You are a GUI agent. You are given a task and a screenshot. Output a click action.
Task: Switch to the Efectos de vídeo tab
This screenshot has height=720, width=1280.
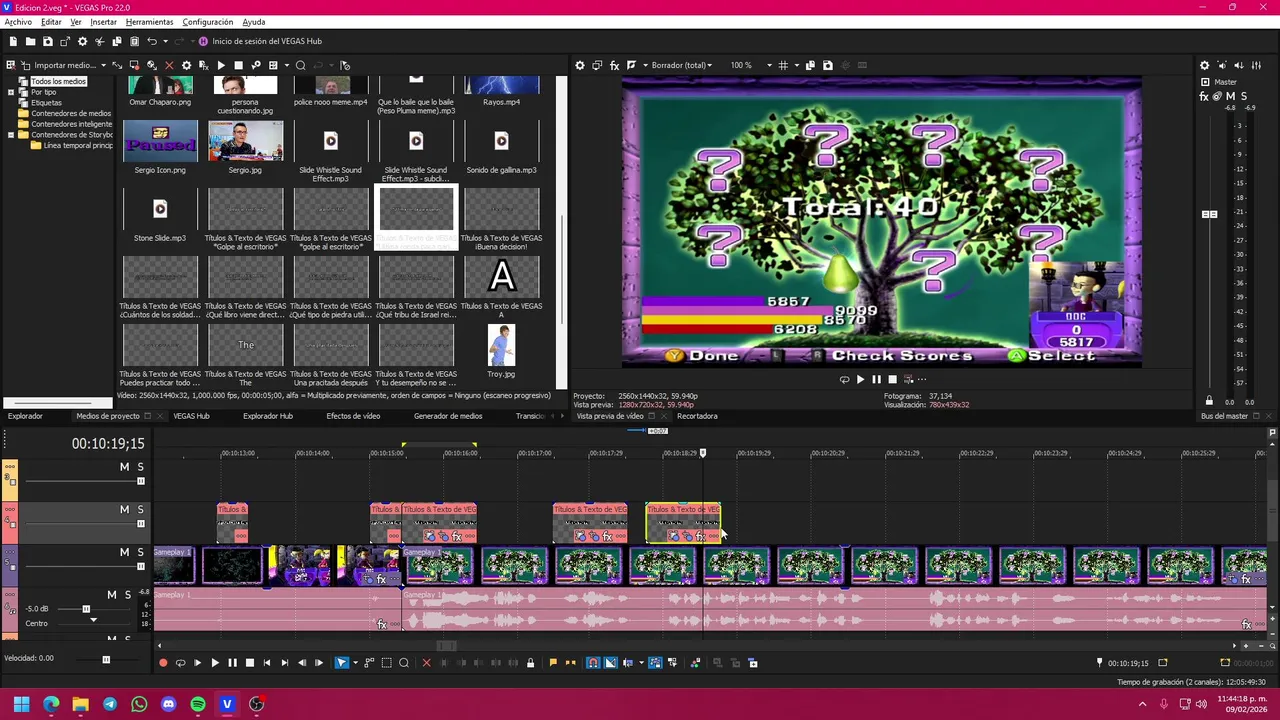point(353,416)
